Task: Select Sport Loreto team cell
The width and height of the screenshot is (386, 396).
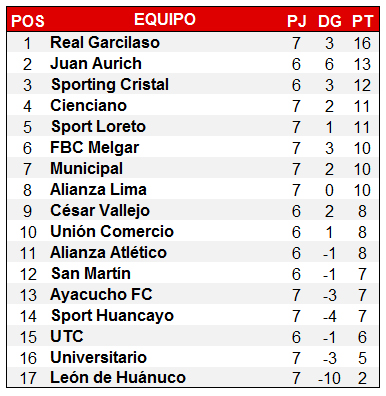Action: tap(99, 127)
